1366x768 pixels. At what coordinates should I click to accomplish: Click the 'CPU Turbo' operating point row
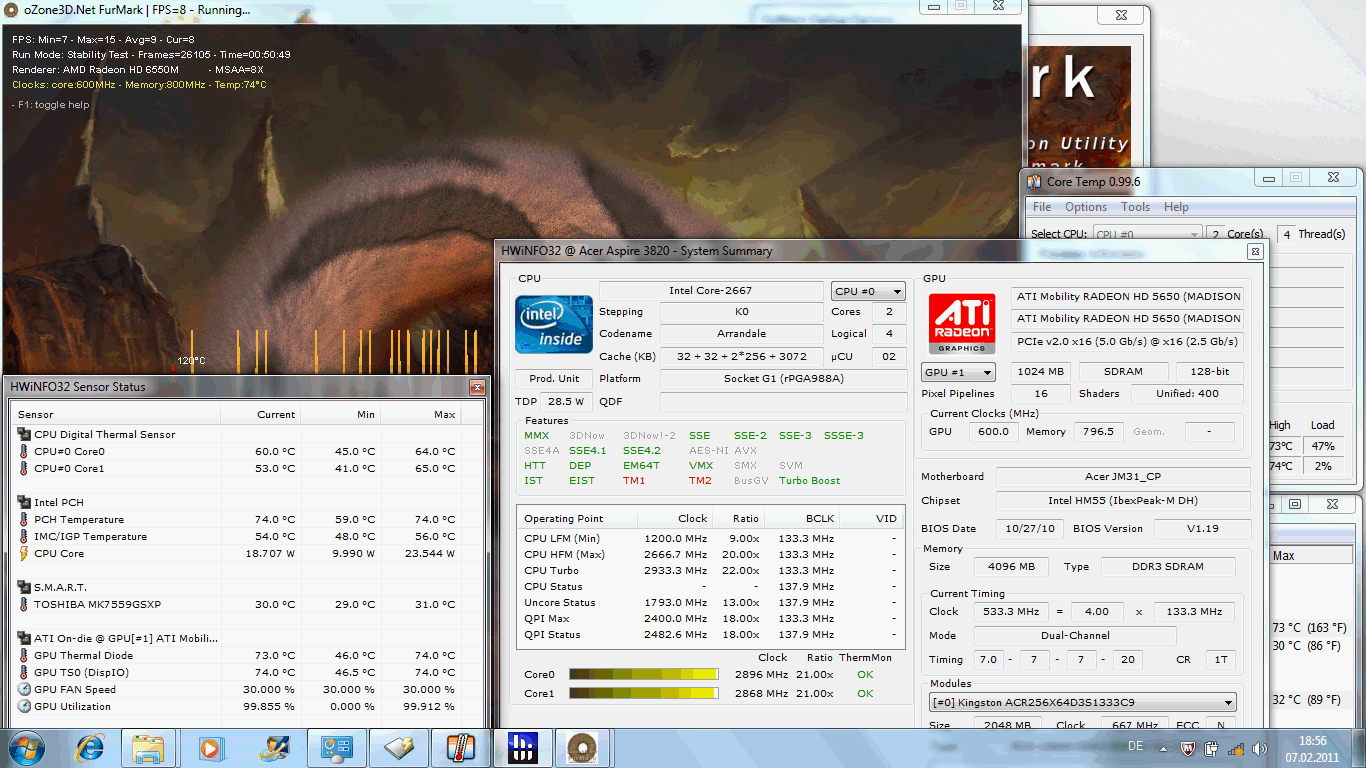point(710,571)
